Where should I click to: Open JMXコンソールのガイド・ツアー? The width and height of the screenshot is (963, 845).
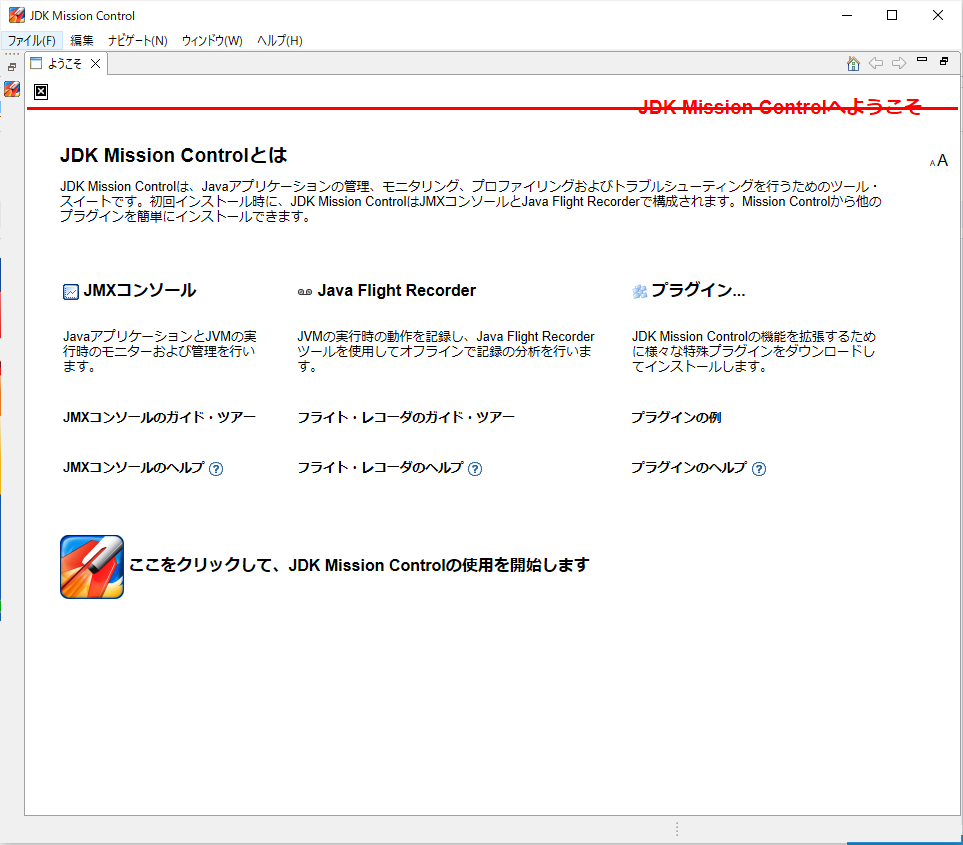[160, 417]
